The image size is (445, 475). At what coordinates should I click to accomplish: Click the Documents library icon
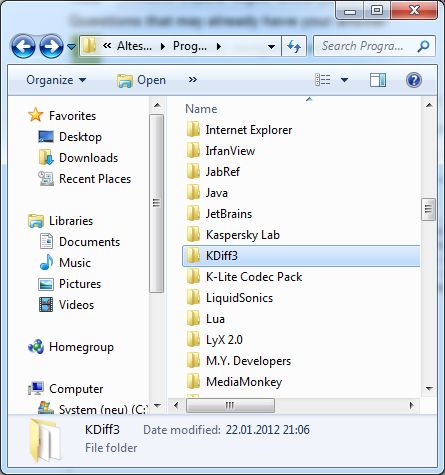pyautogui.click(x=46, y=241)
